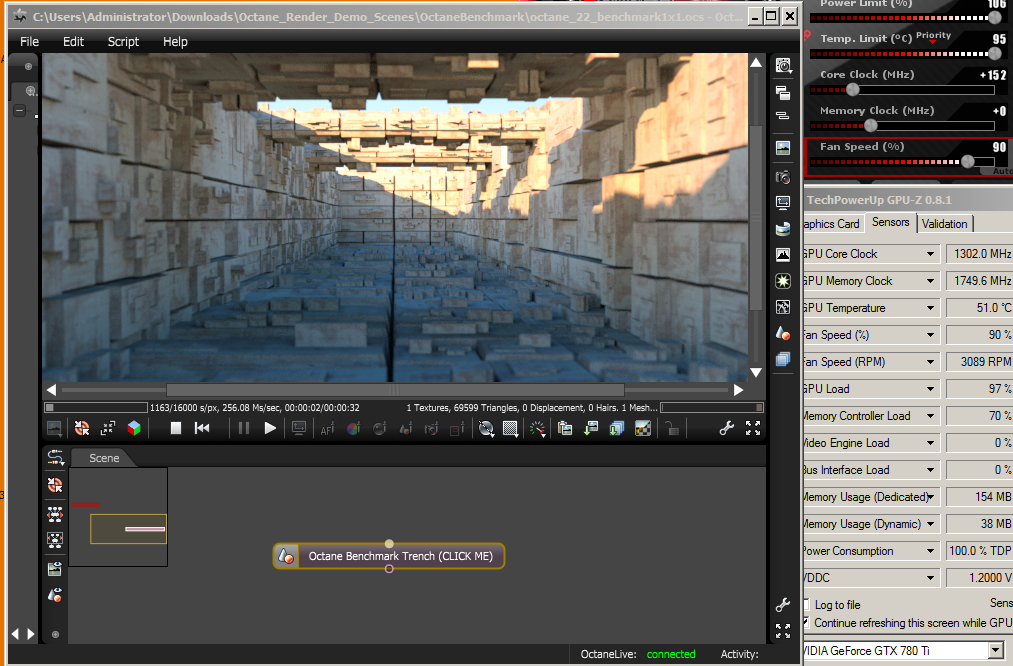Click the Memory Clock (MHz) slider handle
Screen dimensions: 1013x666
coord(871,125)
